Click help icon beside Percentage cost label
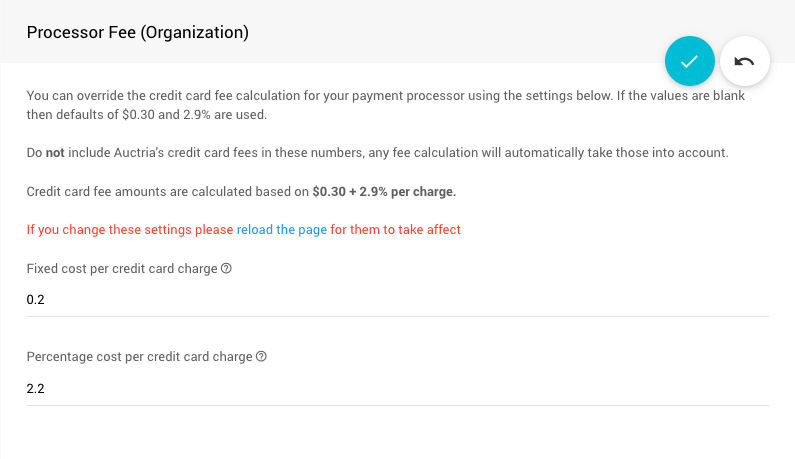Screen dimensions: 795x459 click(x=262, y=357)
